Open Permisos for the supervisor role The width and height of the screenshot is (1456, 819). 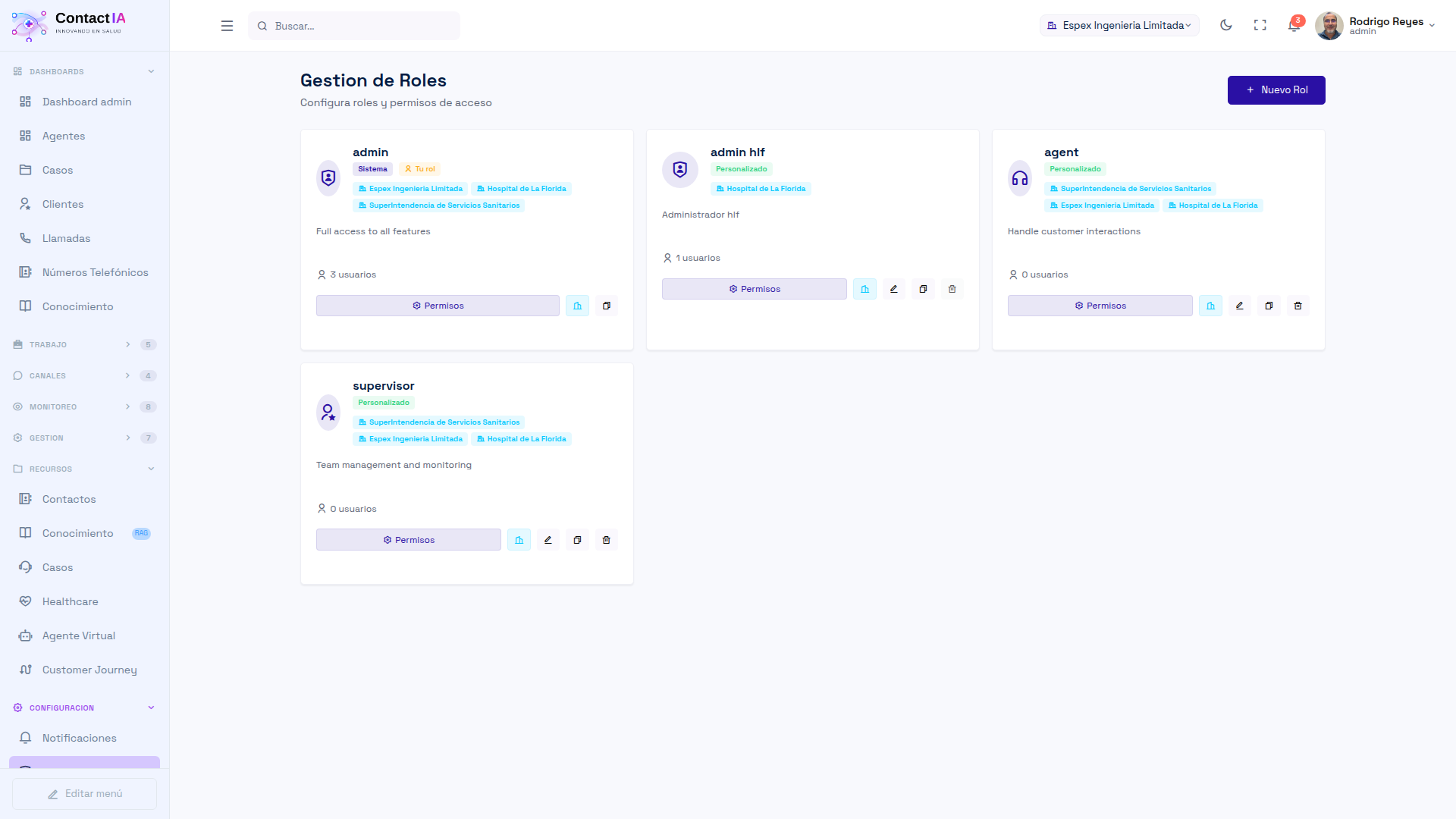click(x=409, y=540)
